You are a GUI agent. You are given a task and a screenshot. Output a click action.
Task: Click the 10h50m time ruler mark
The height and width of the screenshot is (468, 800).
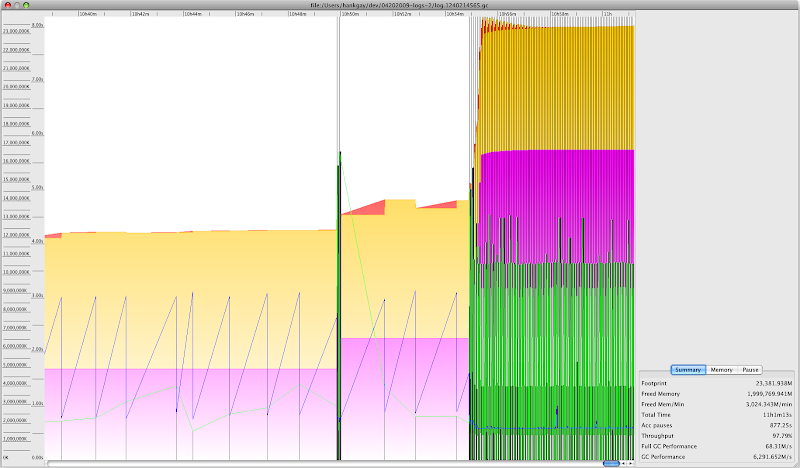tap(350, 15)
